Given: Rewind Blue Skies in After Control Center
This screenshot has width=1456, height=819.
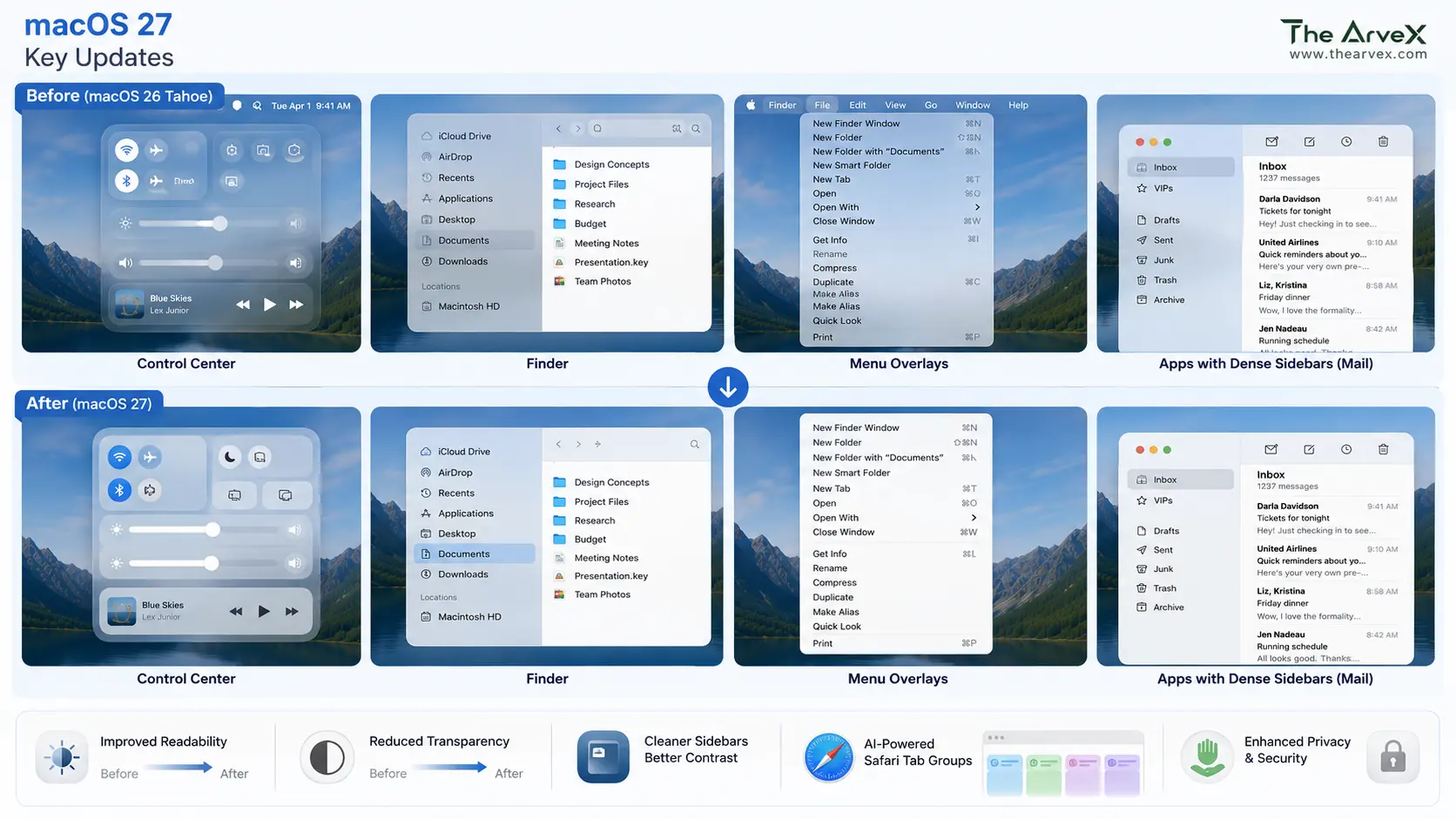Looking at the screenshot, I should tap(236, 611).
